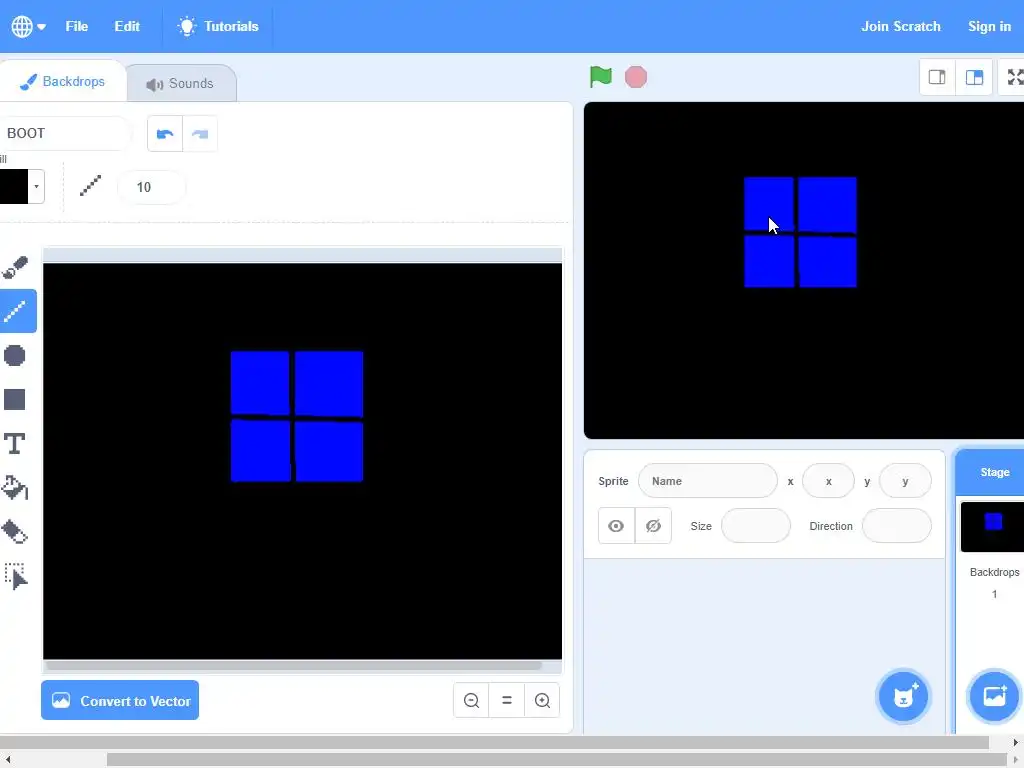Select the Eraser tool

click(x=15, y=532)
